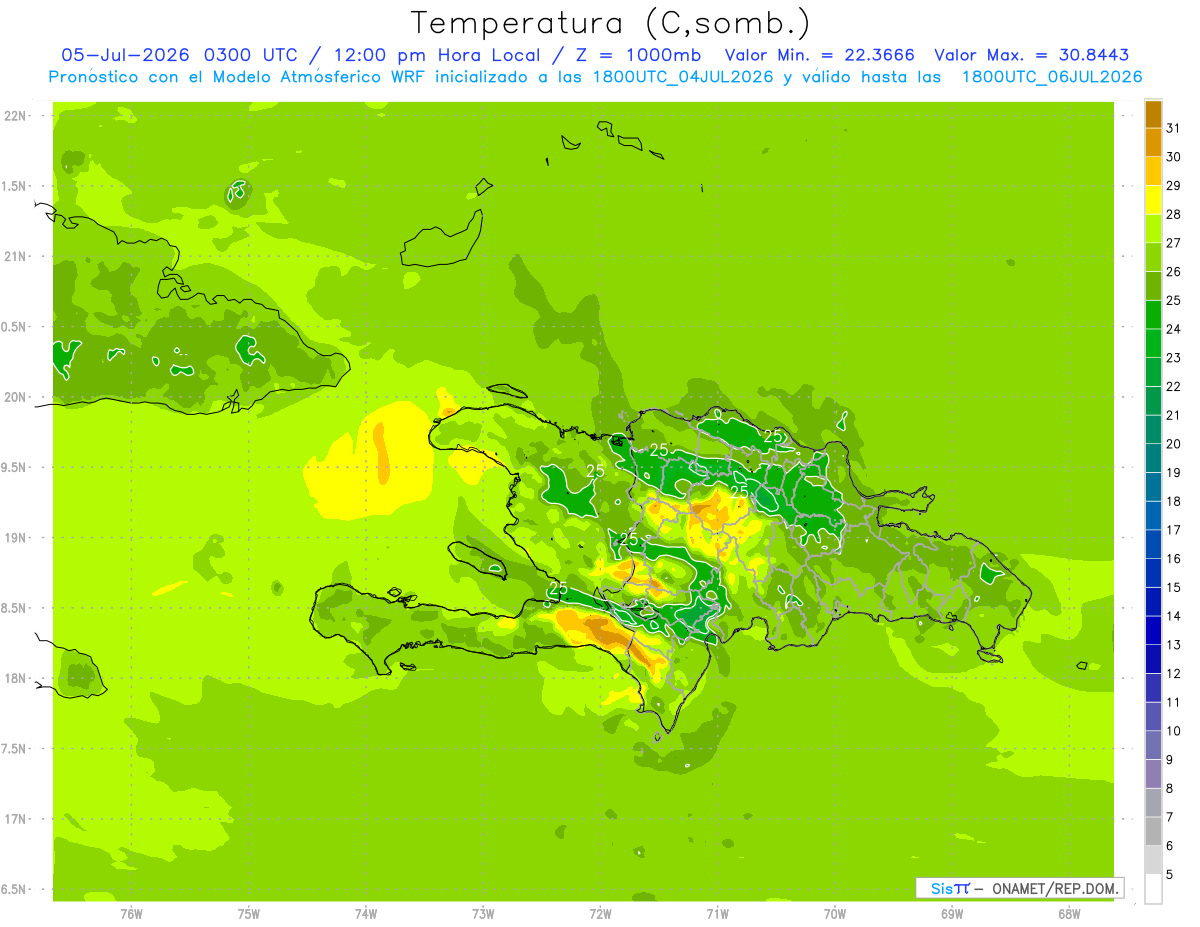Pick the gray swatch between 6 and 7
This screenshot has width=1200, height=927.
tap(1153, 831)
